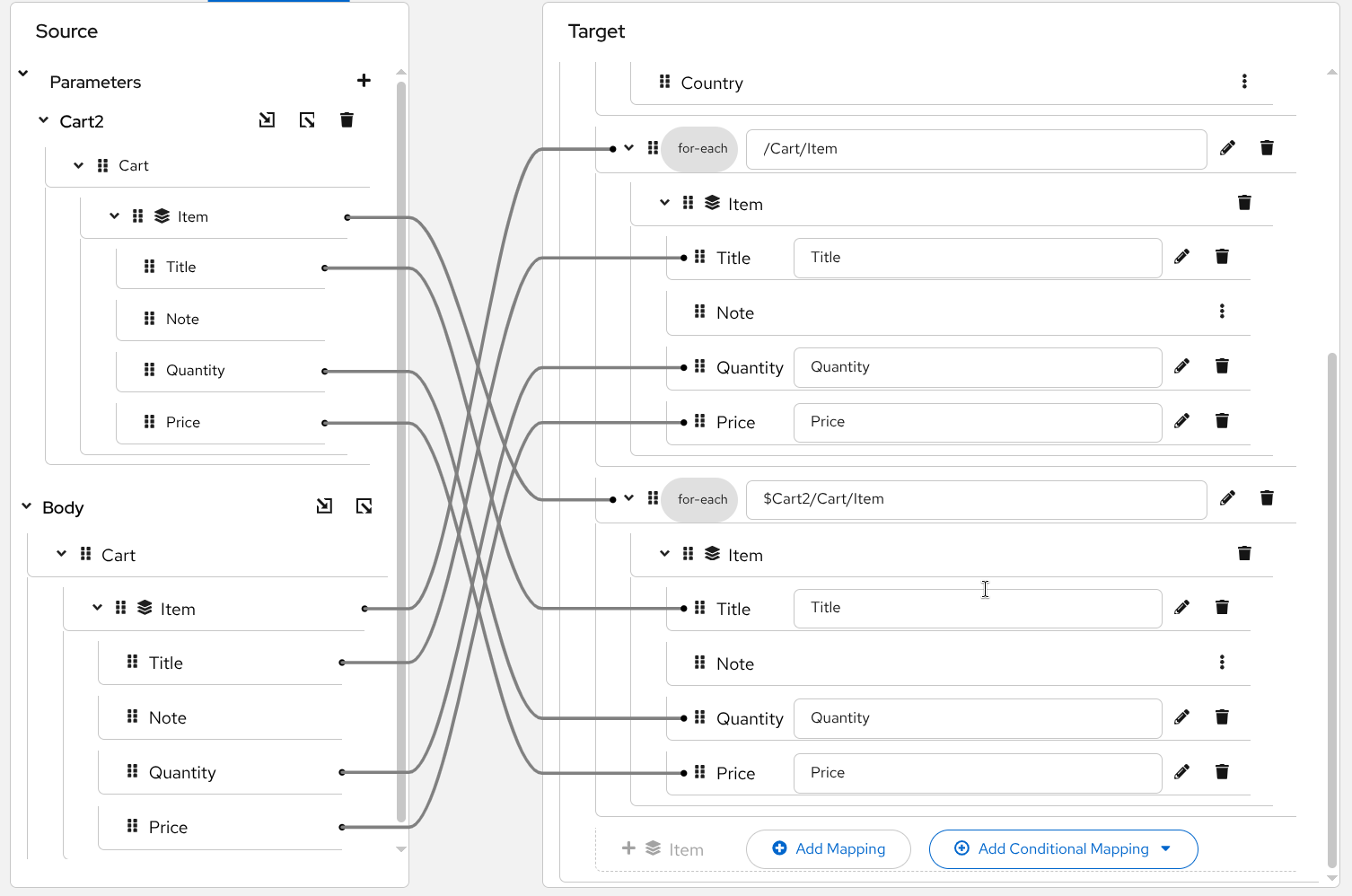Click the detach schema icon for Body

[x=364, y=506]
